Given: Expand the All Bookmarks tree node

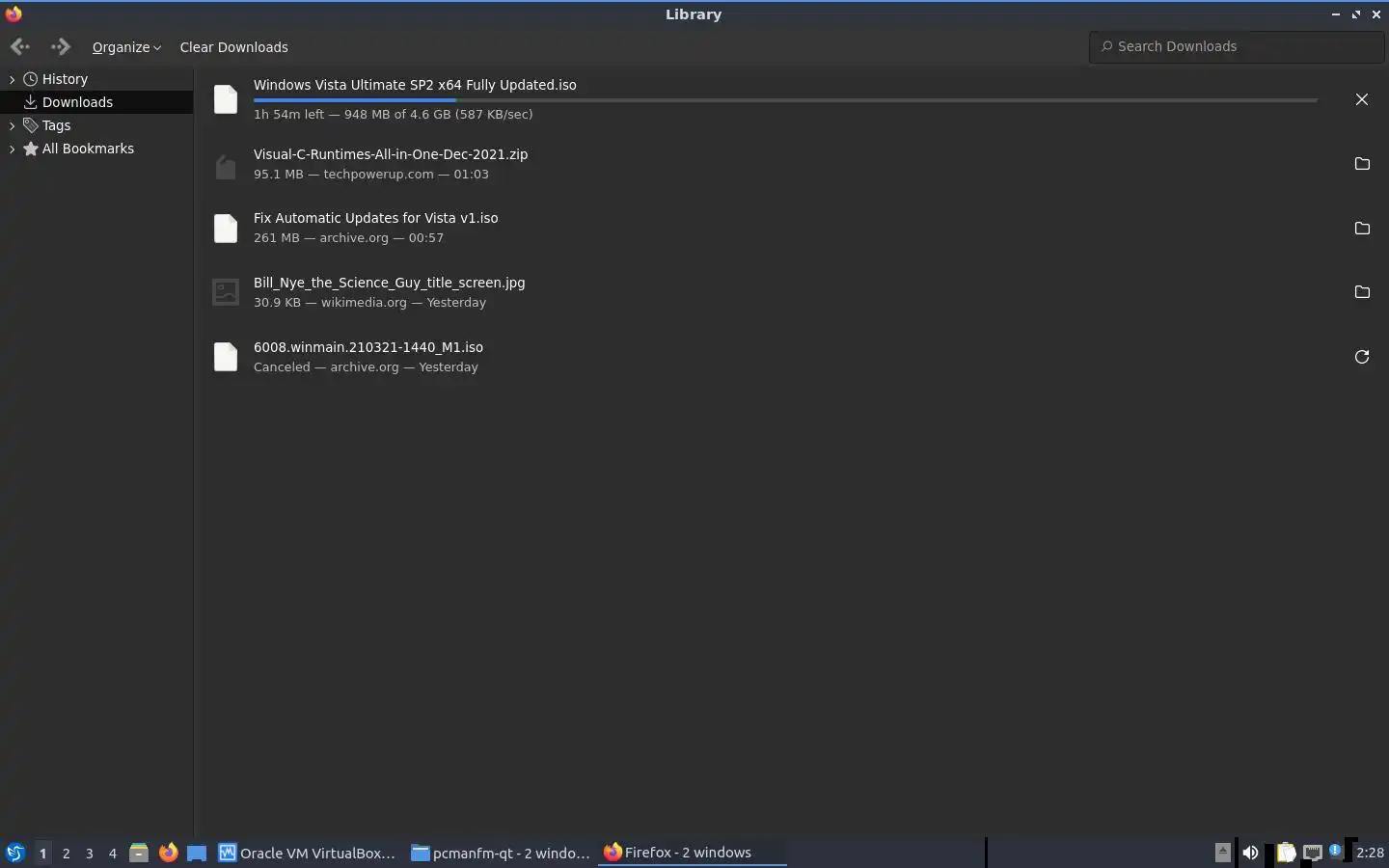Looking at the screenshot, I should pos(12,149).
